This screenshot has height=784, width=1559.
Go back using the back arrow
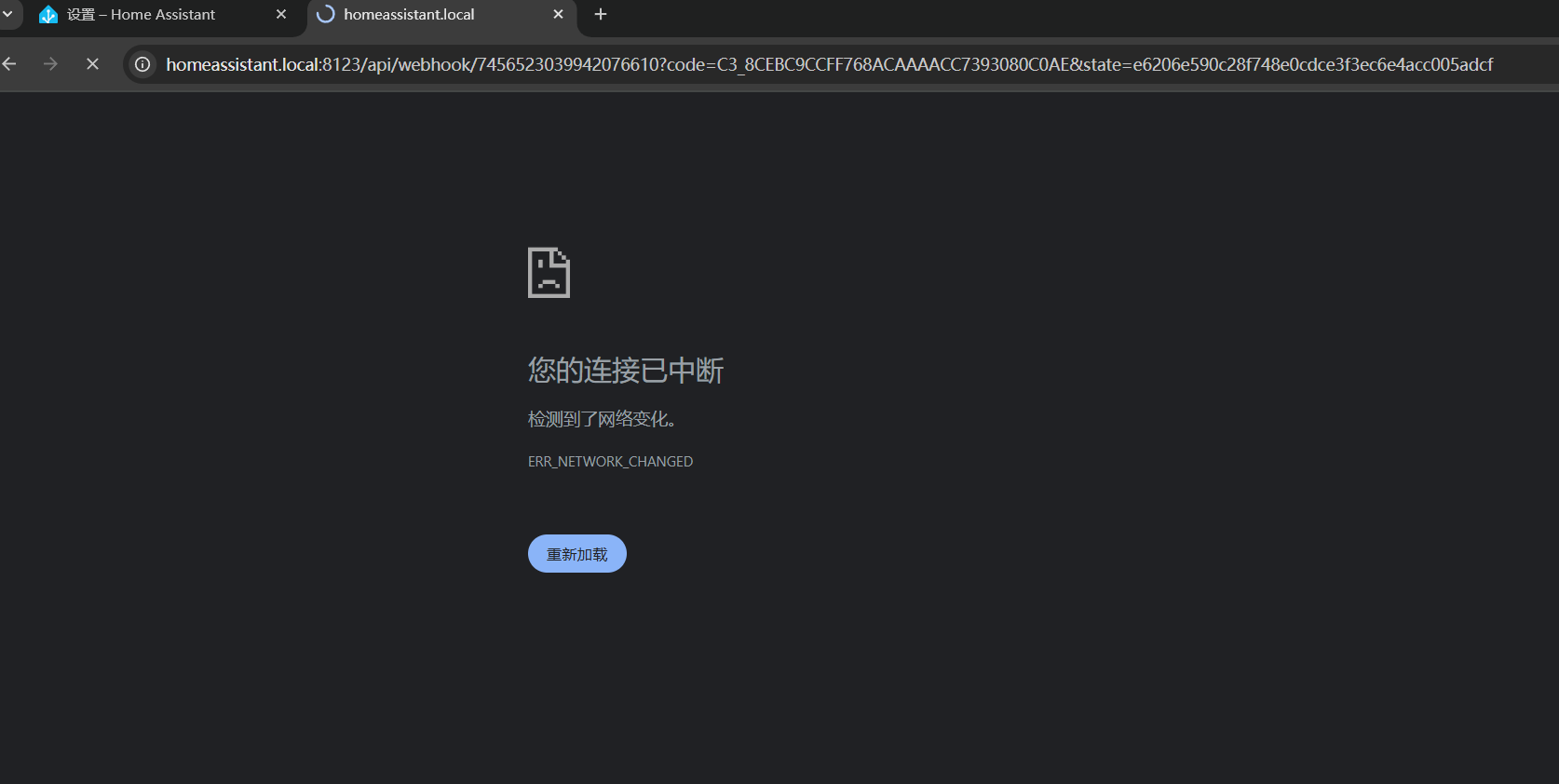(10, 64)
